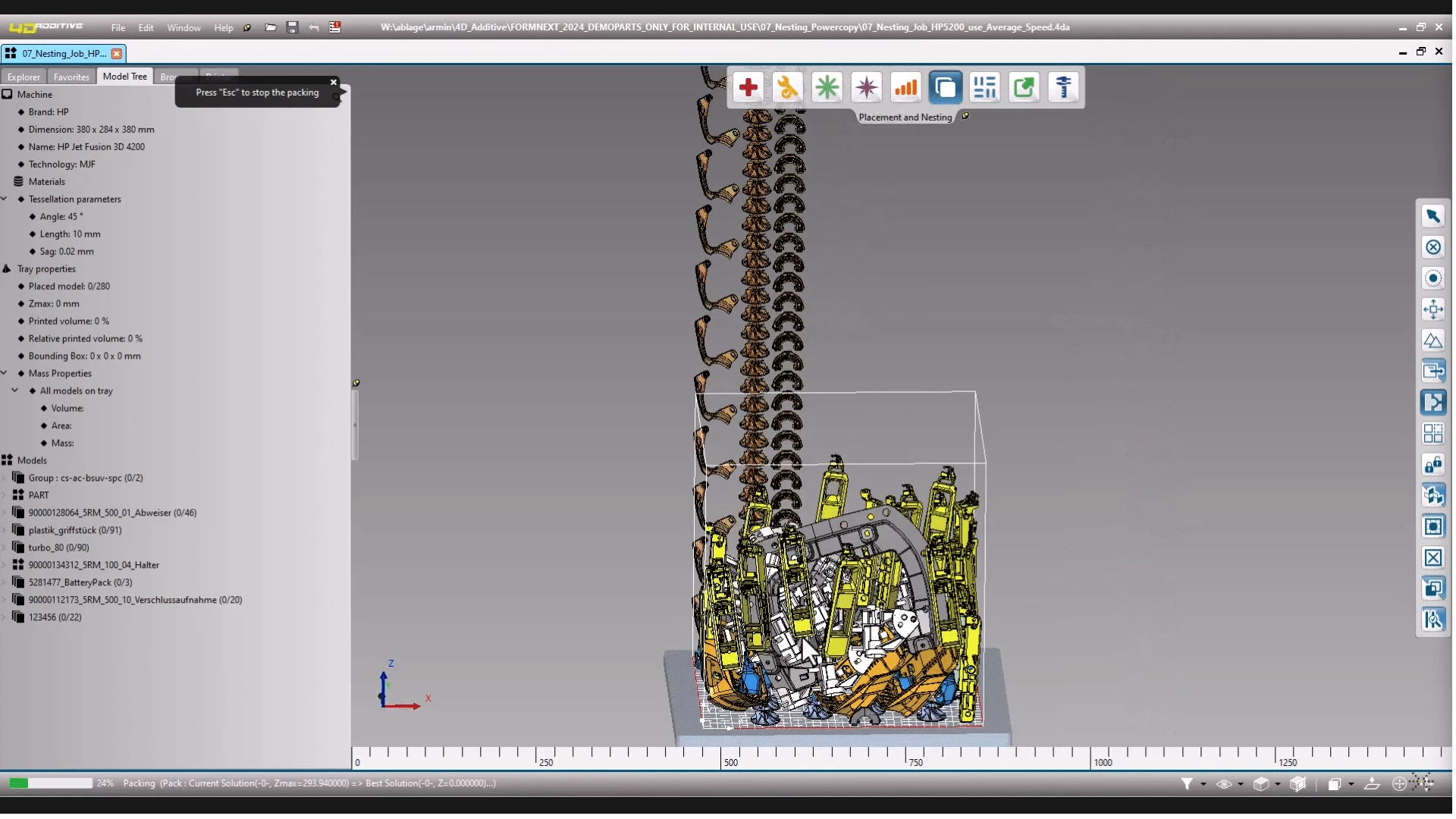Open the orange bar chart statistics icon

click(x=905, y=87)
